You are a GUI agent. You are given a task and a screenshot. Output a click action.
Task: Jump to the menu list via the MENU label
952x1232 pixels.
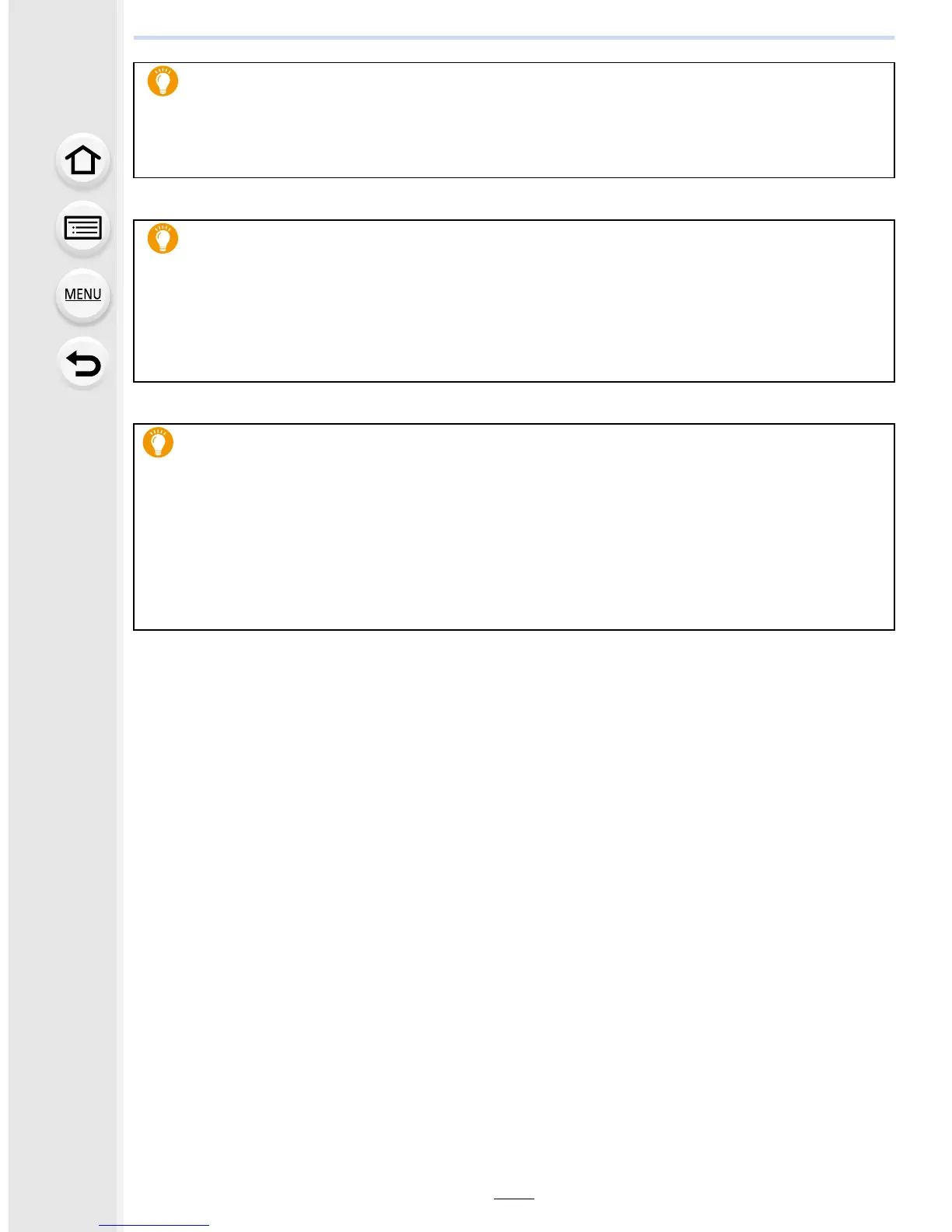coord(82,295)
